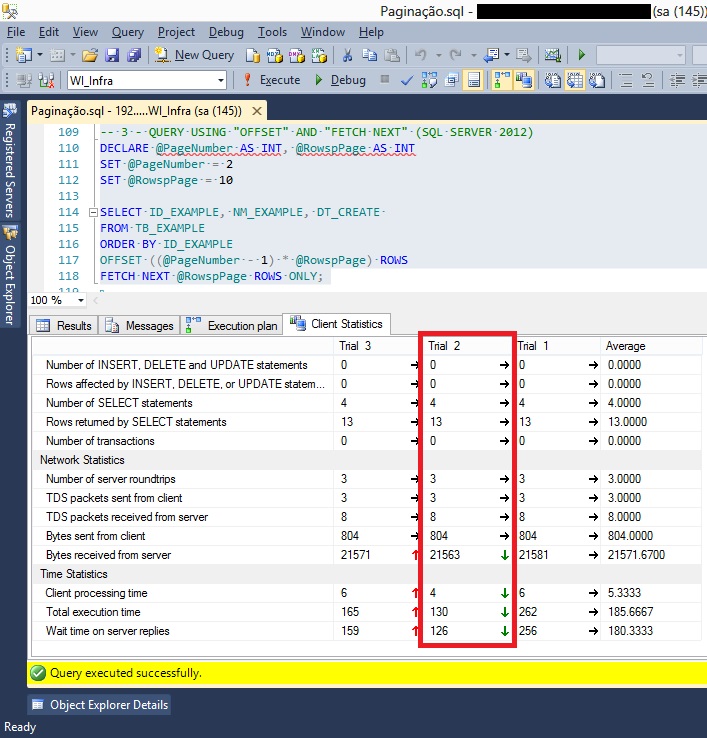707x738 pixels.
Task: Open the Redo history dropdown arrow
Action: click(473, 55)
